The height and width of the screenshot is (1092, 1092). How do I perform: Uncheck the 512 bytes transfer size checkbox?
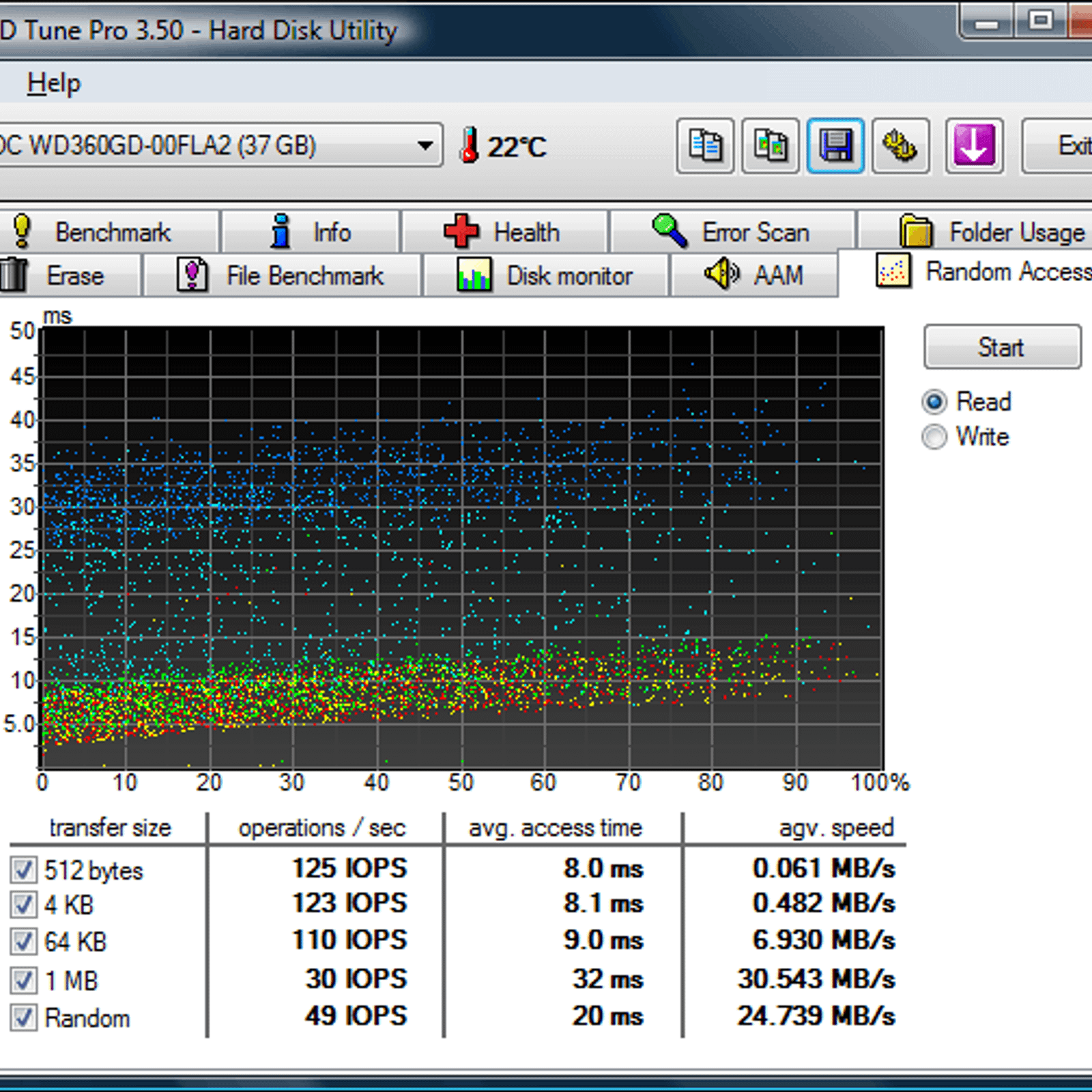click(x=24, y=870)
